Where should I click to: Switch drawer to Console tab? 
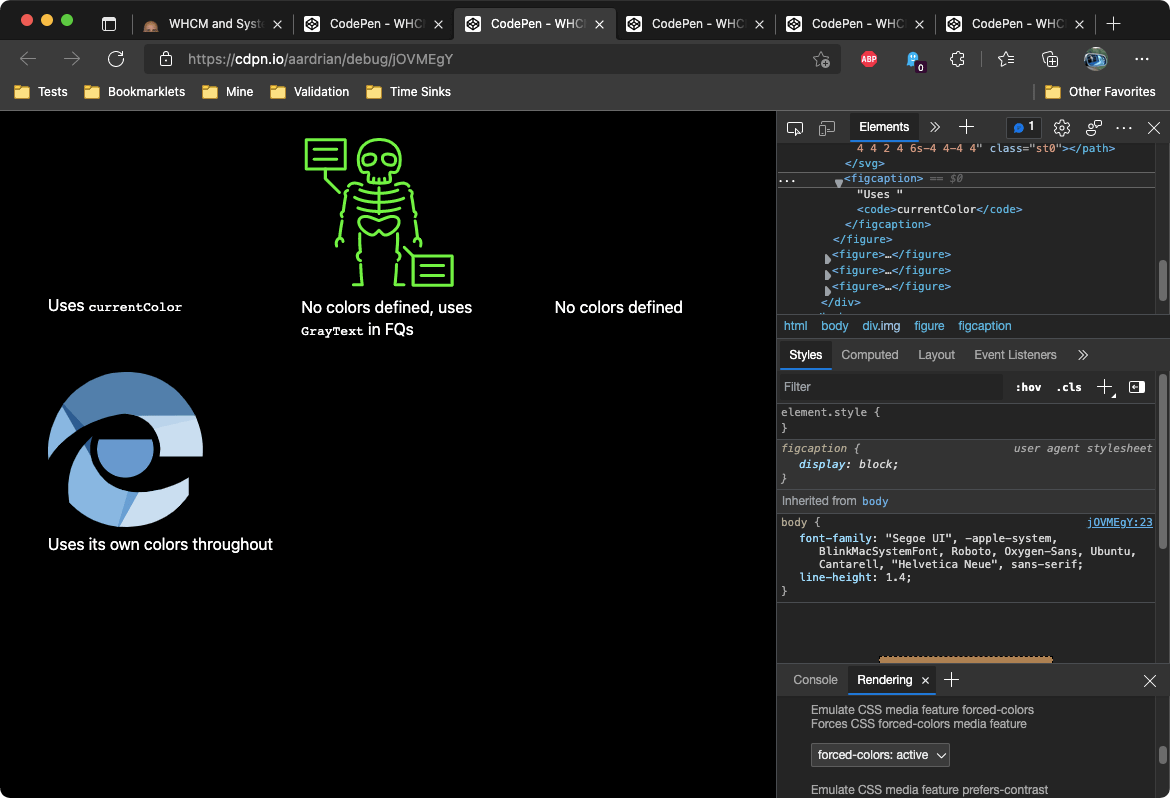pos(815,680)
